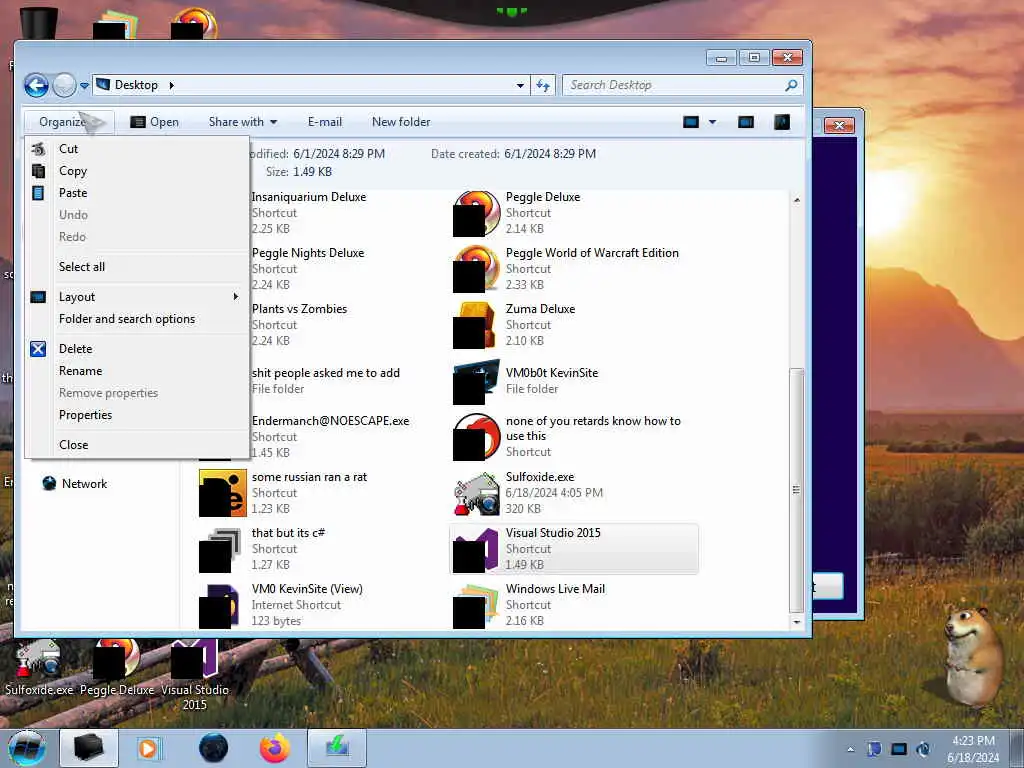The width and height of the screenshot is (1024, 768).
Task: Choose Rename from the Organize menu
Action: tap(137, 372)
